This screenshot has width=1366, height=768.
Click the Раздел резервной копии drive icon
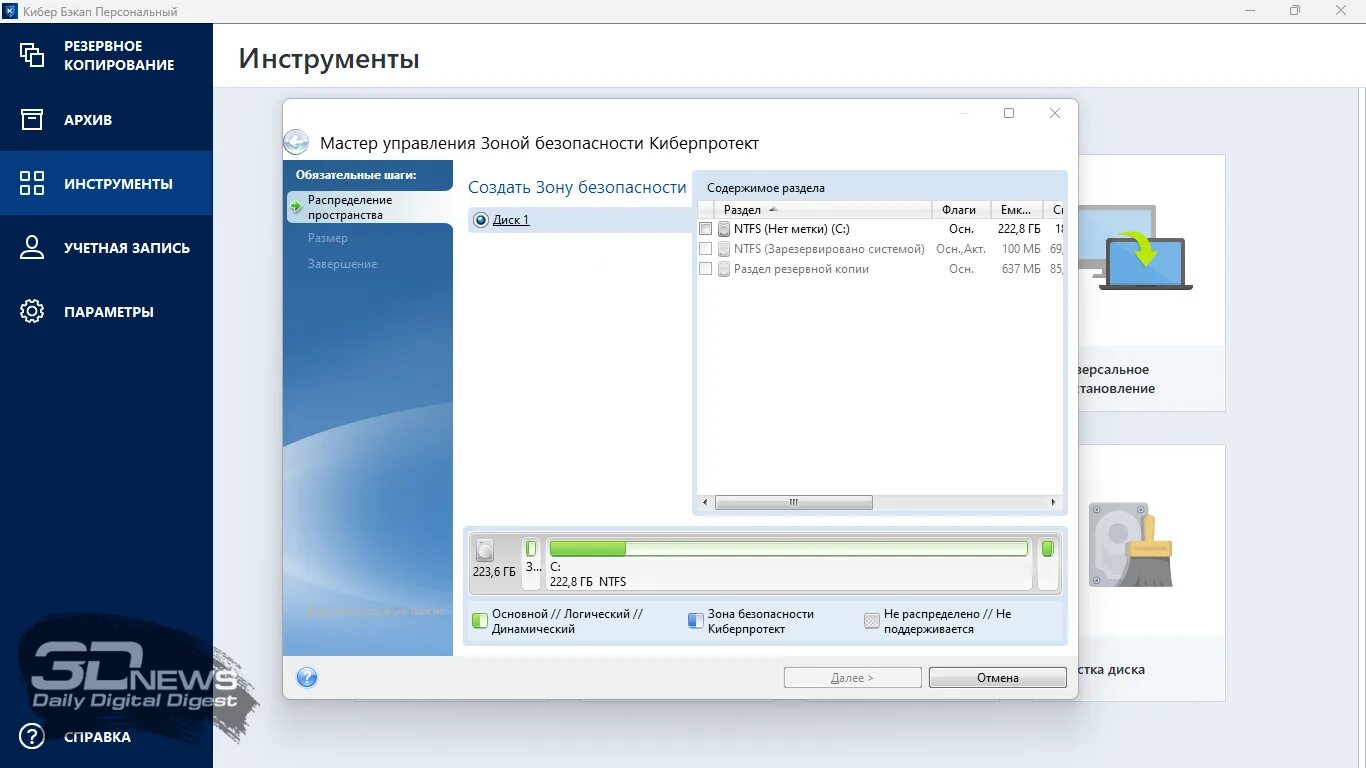point(724,269)
